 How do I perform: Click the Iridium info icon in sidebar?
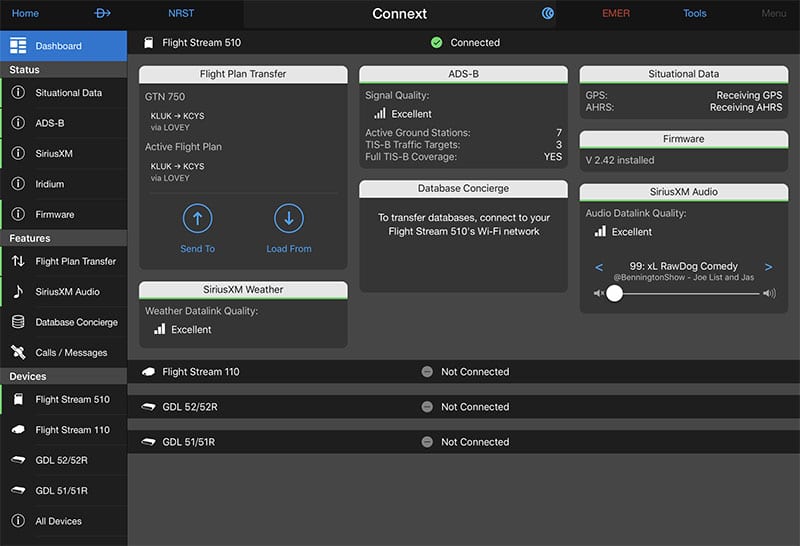coord(18,184)
